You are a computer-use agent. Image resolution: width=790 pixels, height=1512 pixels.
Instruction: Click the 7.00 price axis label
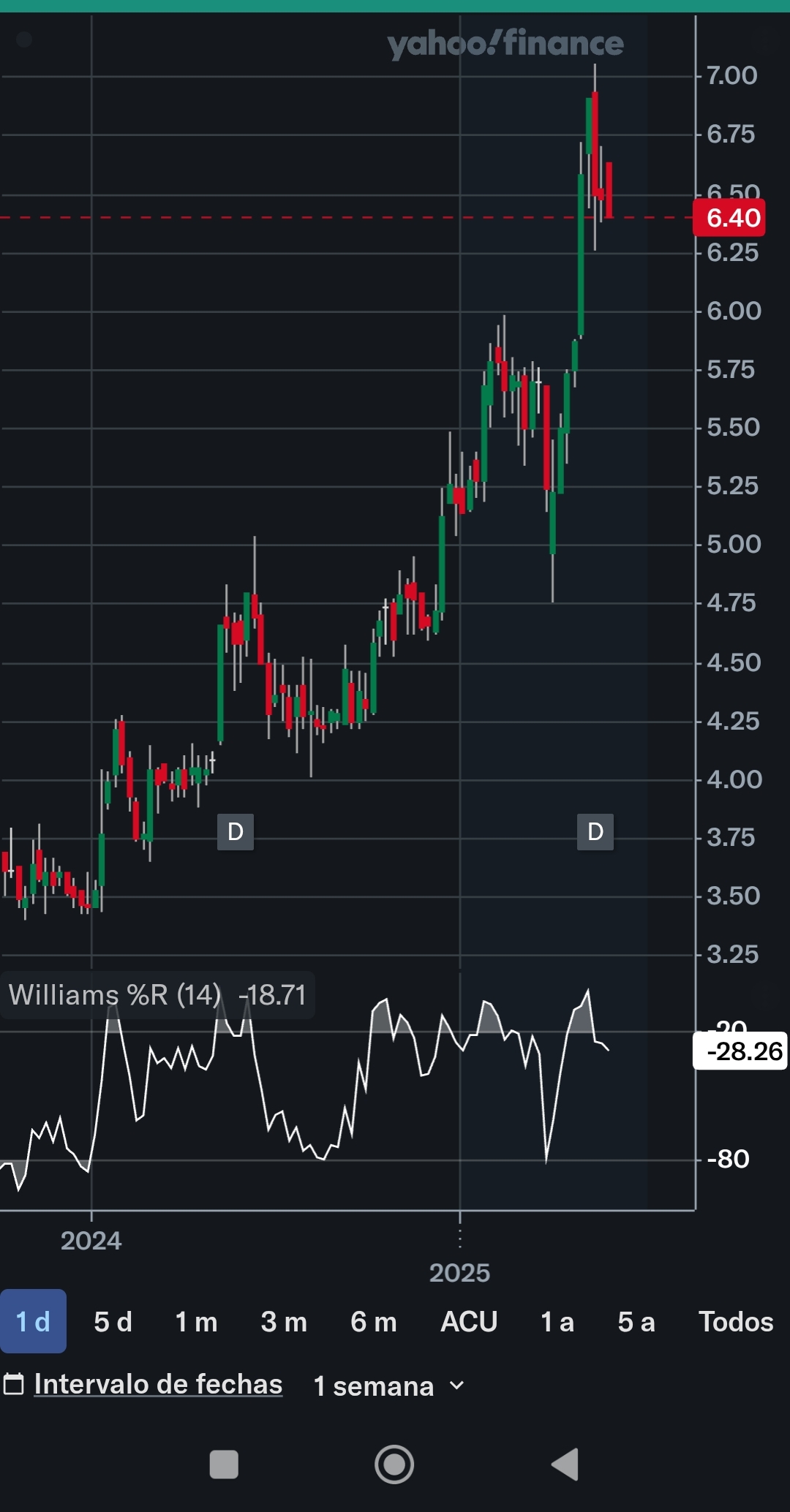(x=732, y=75)
